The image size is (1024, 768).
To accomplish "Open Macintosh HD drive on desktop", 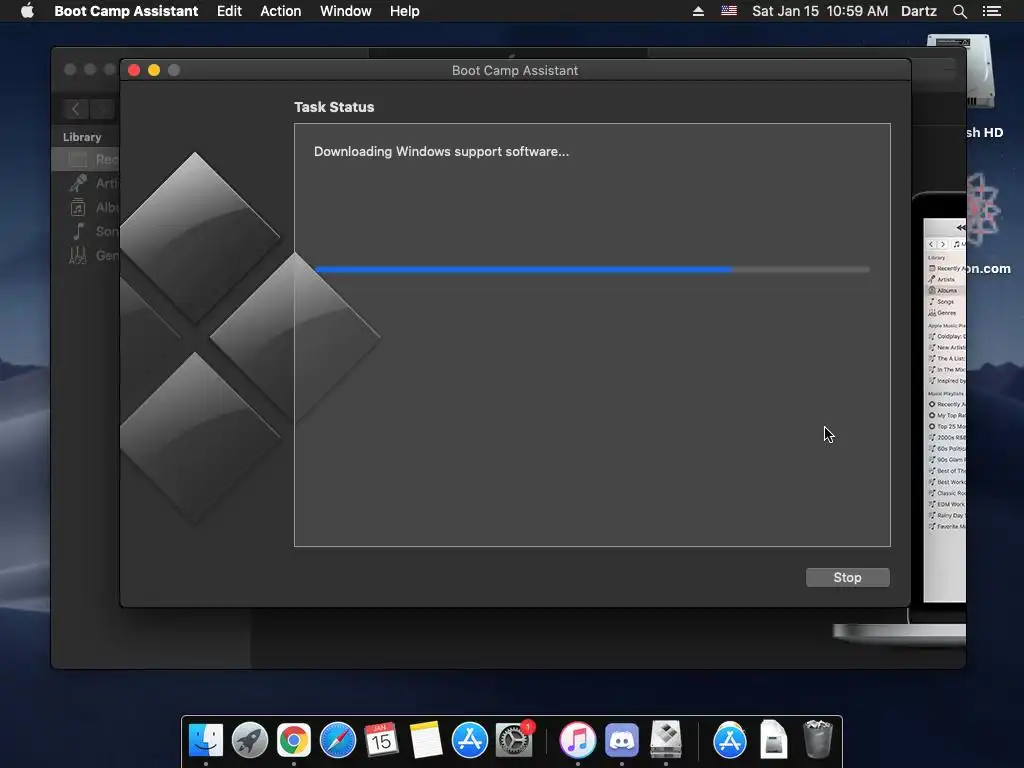I will [x=980, y=72].
